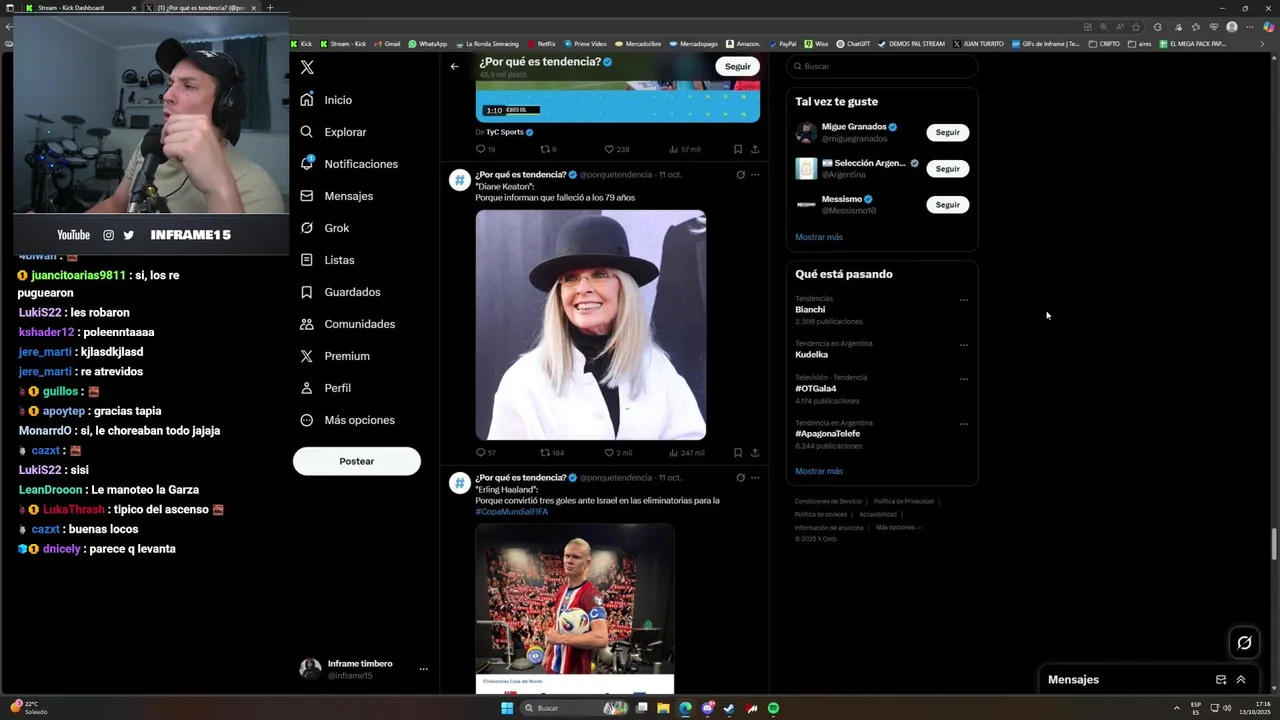Screen dimensions: 1280x720
Task: Open Guardados bookmark icon in sidebar
Action: (307, 292)
